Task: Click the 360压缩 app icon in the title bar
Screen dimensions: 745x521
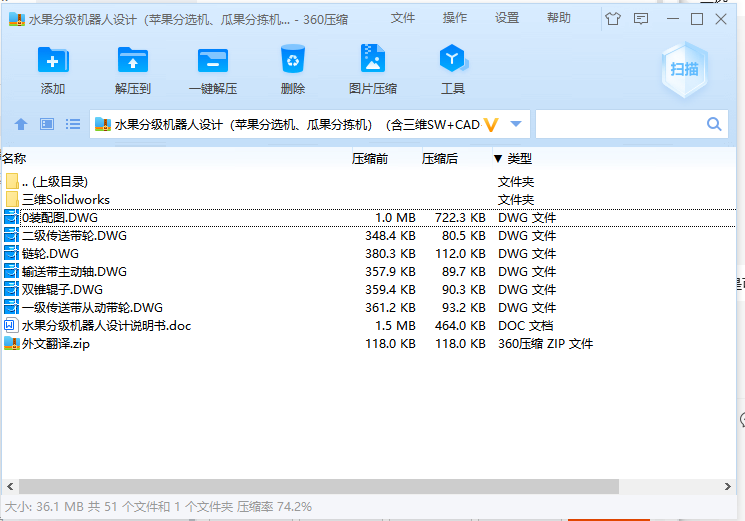Action: point(17,19)
